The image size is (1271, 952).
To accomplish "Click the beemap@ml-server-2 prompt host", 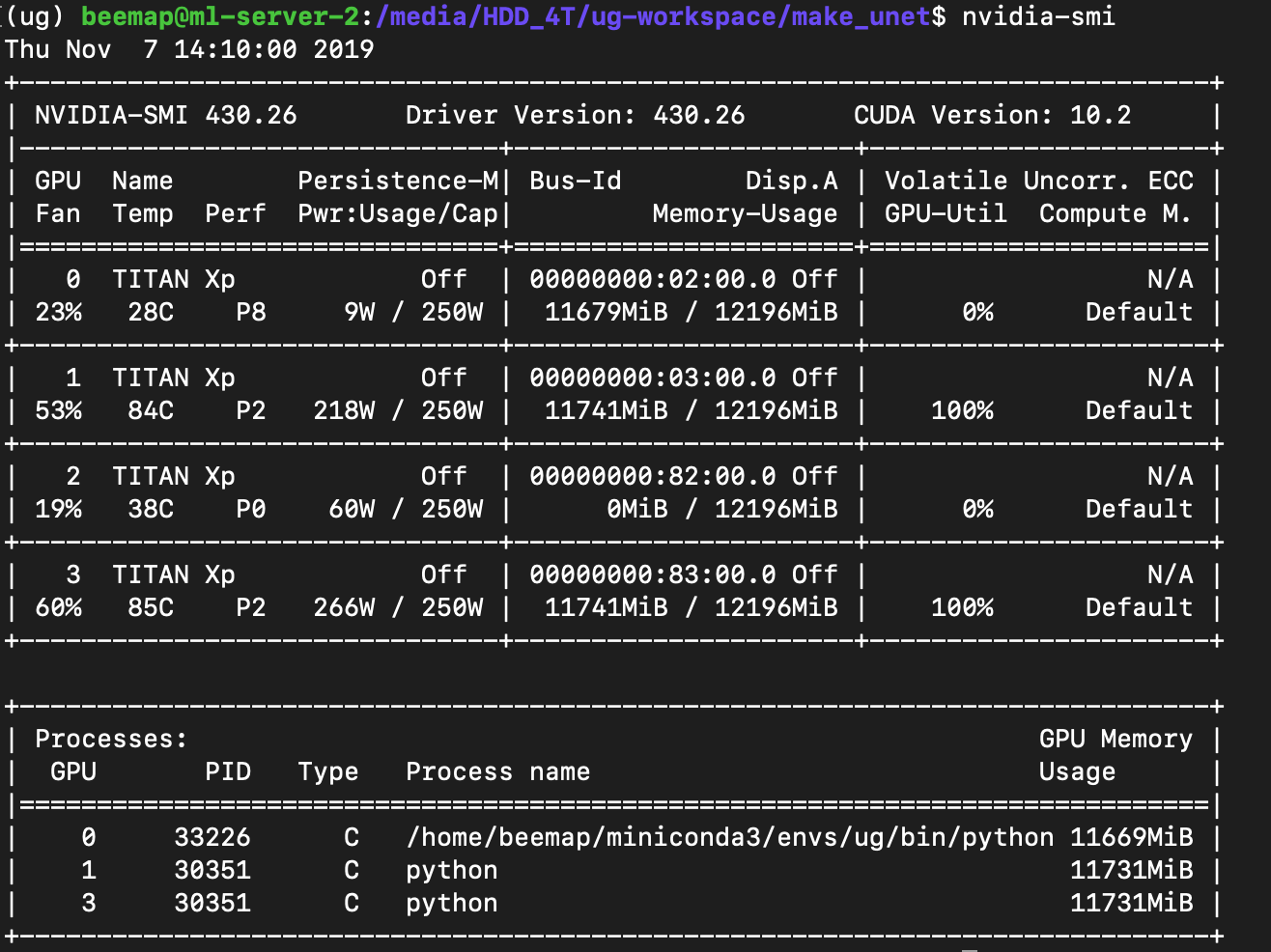I will [220, 16].
